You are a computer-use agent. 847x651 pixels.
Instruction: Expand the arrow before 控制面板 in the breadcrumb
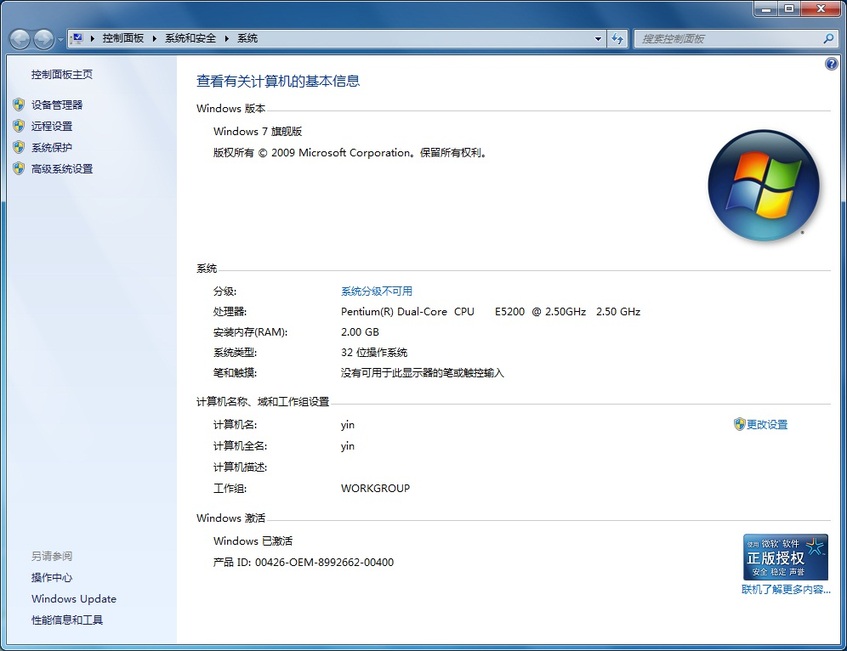click(92, 38)
